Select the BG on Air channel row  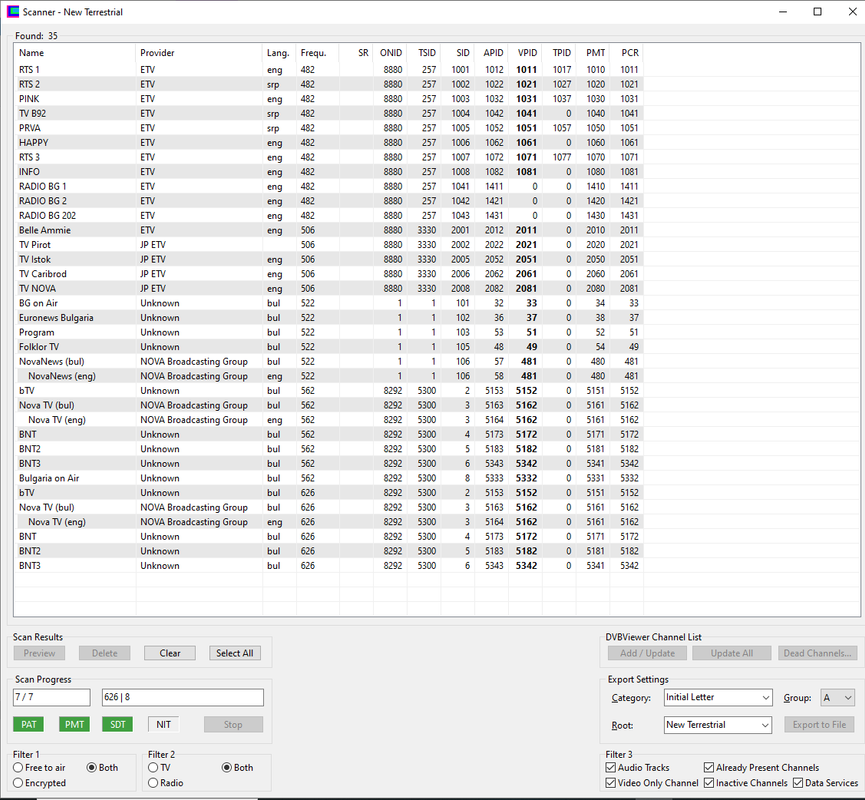[329, 303]
